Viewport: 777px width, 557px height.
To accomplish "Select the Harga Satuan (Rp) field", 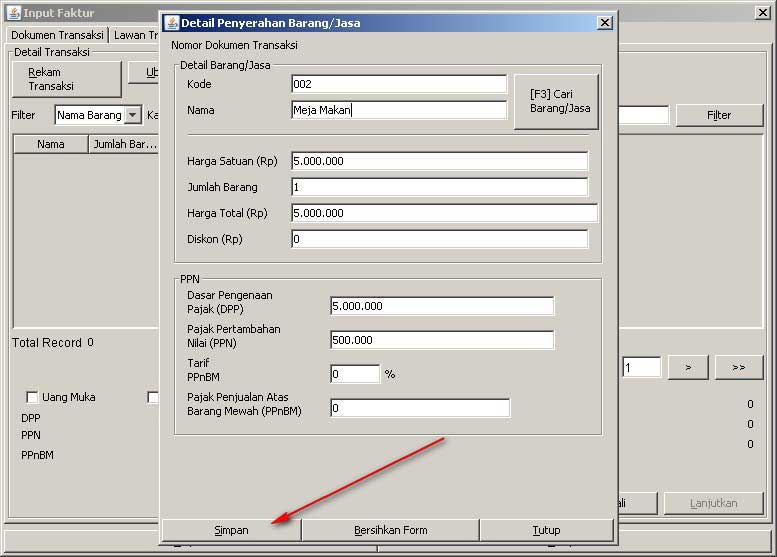I will coord(440,161).
